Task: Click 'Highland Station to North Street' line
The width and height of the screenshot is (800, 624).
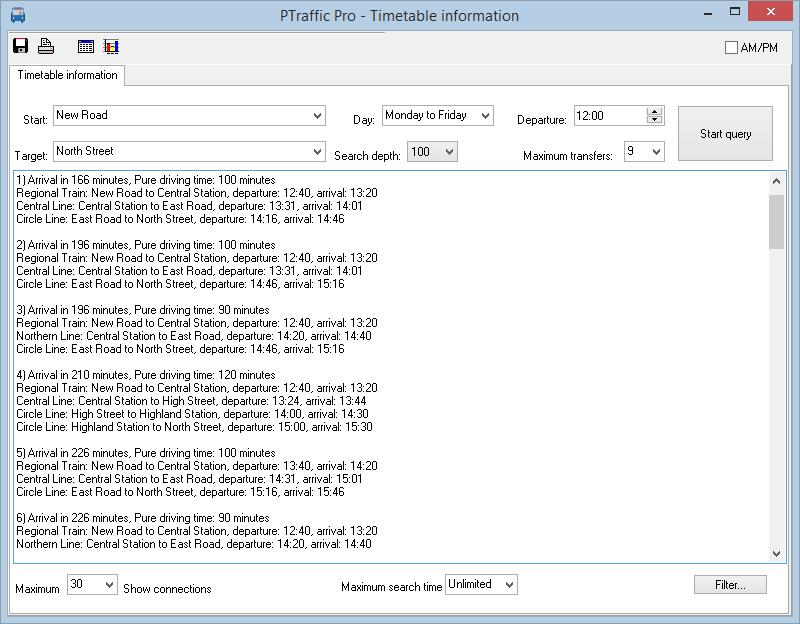Action: tap(194, 427)
